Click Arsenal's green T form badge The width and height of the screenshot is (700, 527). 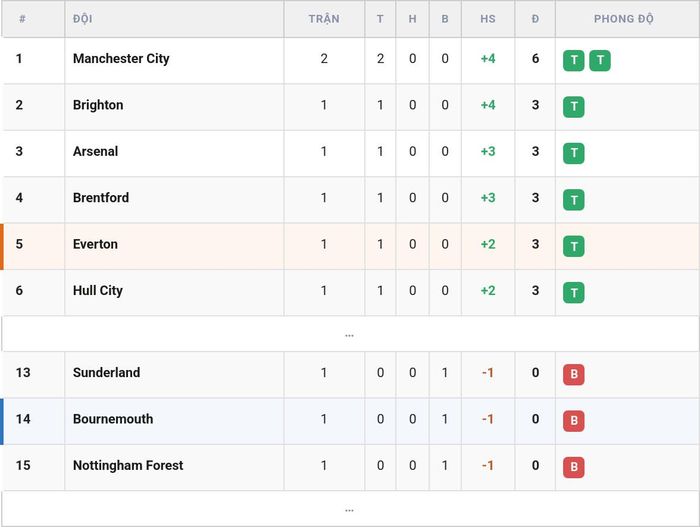tap(574, 153)
